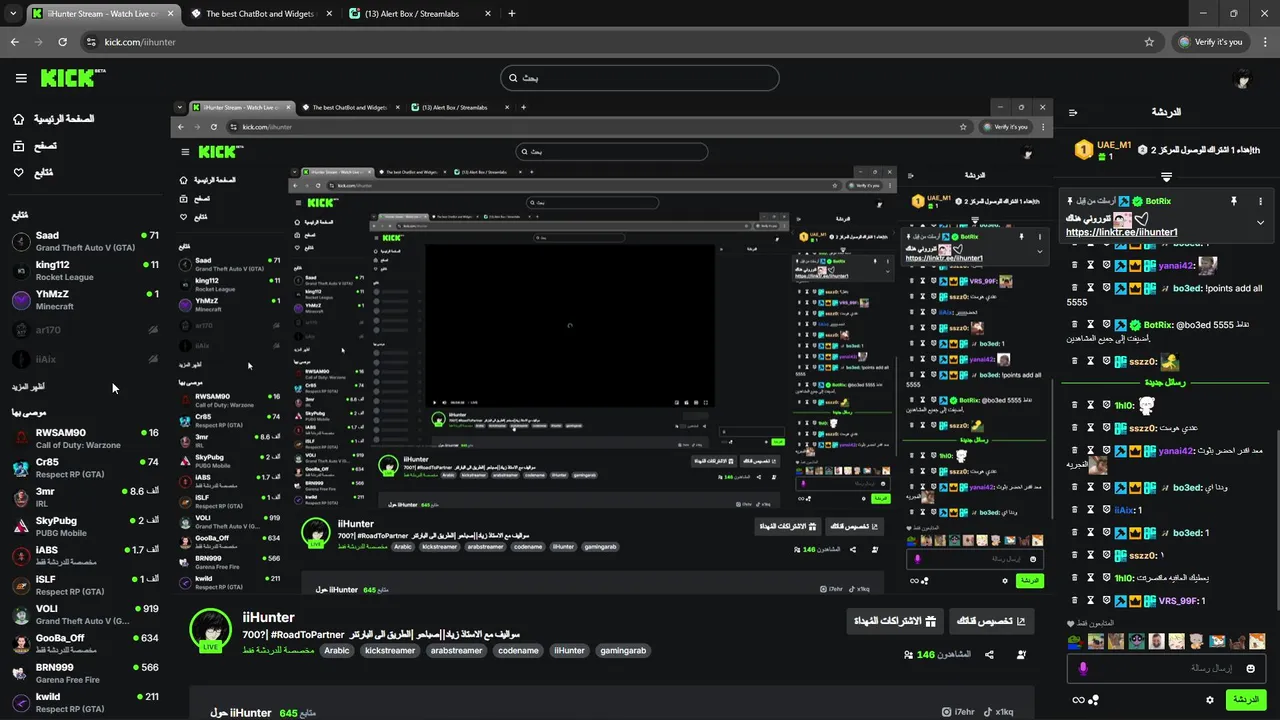Open the browser tab search dropdown
Screen dimensions: 1280x720
click(x=12, y=14)
